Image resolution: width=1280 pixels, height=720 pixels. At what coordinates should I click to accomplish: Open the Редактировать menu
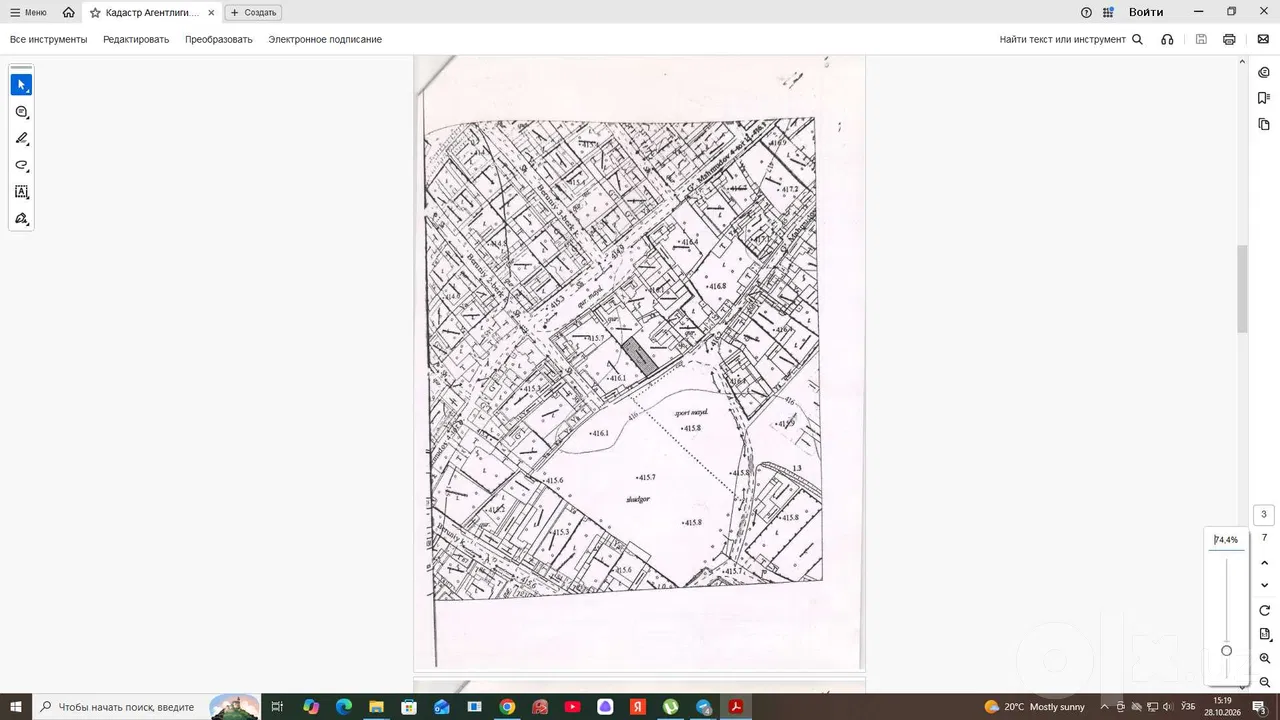pos(136,39)
